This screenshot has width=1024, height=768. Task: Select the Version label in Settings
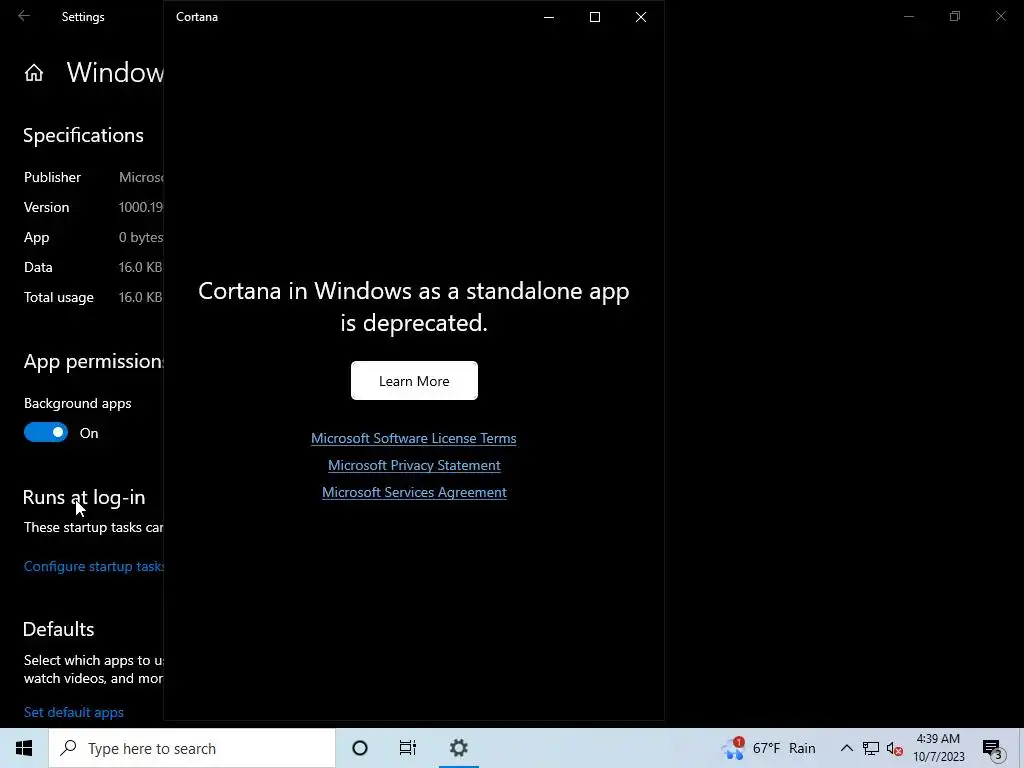[46, 207]
